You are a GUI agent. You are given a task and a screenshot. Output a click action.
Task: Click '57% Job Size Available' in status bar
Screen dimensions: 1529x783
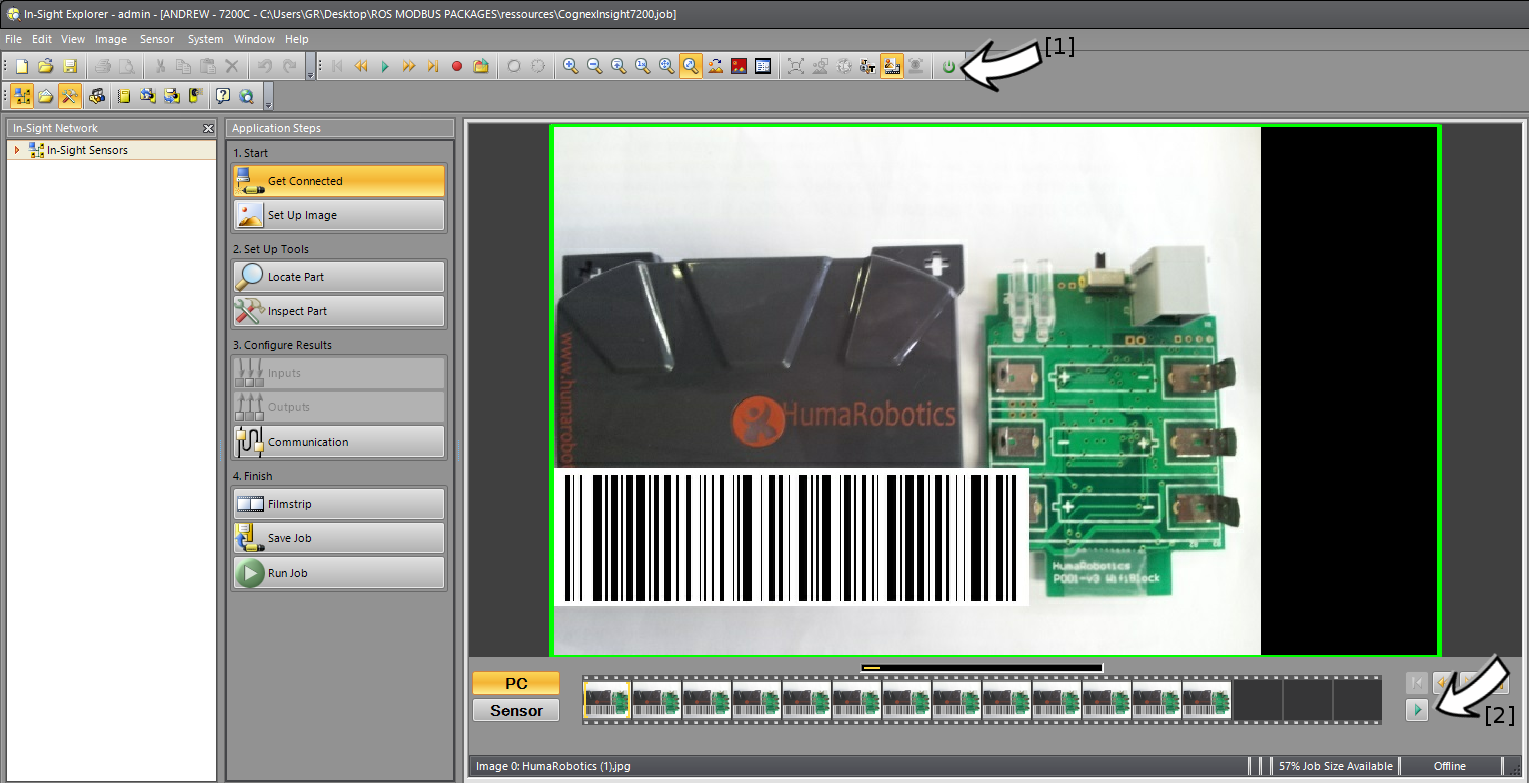click(1335, 766)
